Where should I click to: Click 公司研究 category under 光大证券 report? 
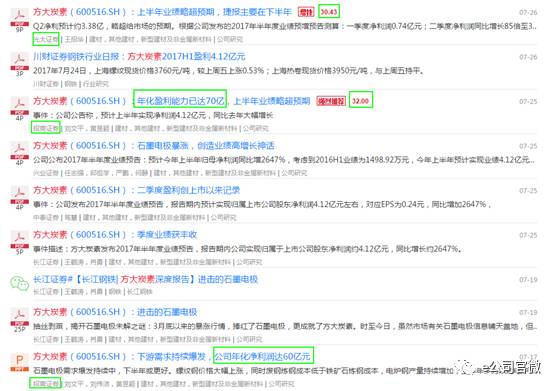[x=230, y=39]
